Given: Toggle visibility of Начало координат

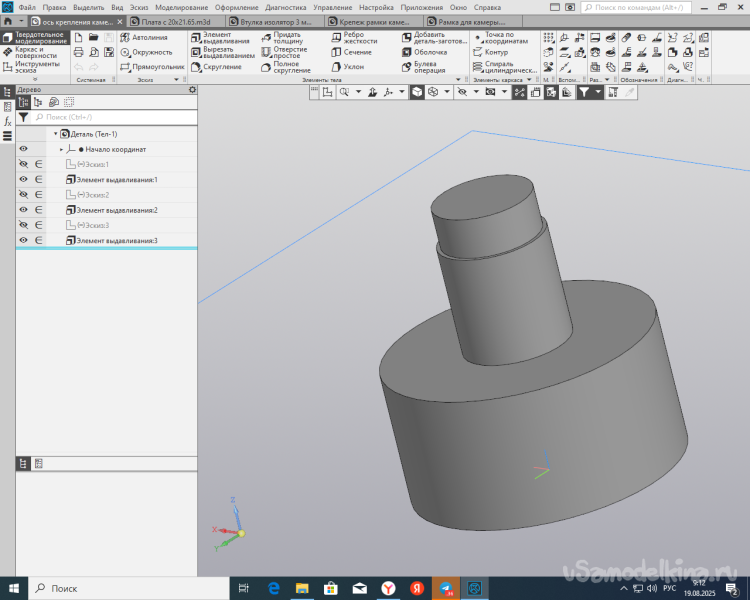Looking at the screenshot, I should [x=24, y=149].
